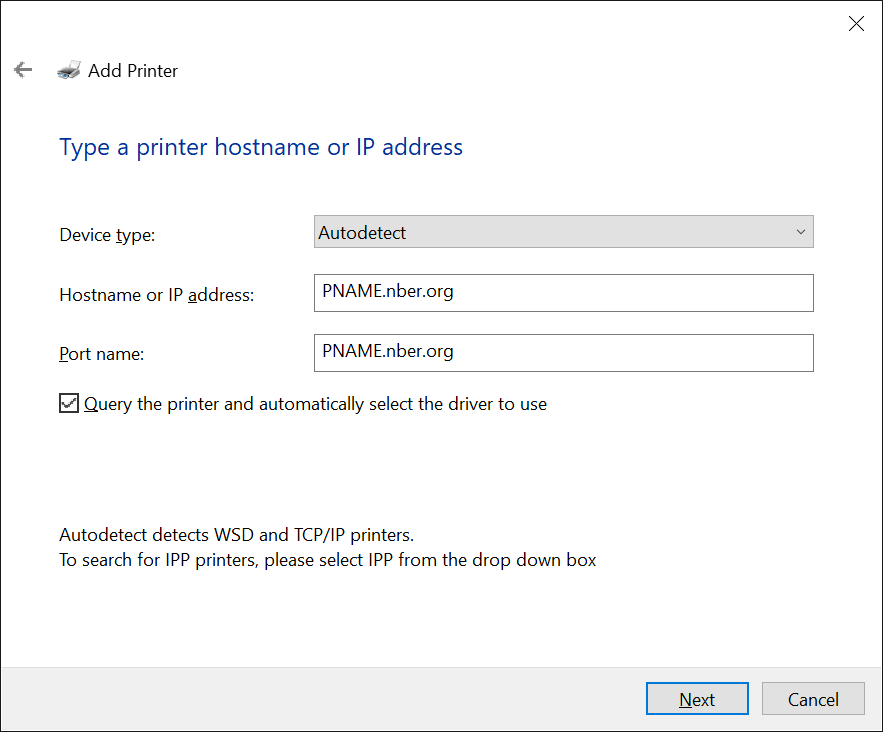This screenshot has height=732, width=883.
Task: Click the 'search for IPP printers' hint
Action: click(x=327, y=560)
